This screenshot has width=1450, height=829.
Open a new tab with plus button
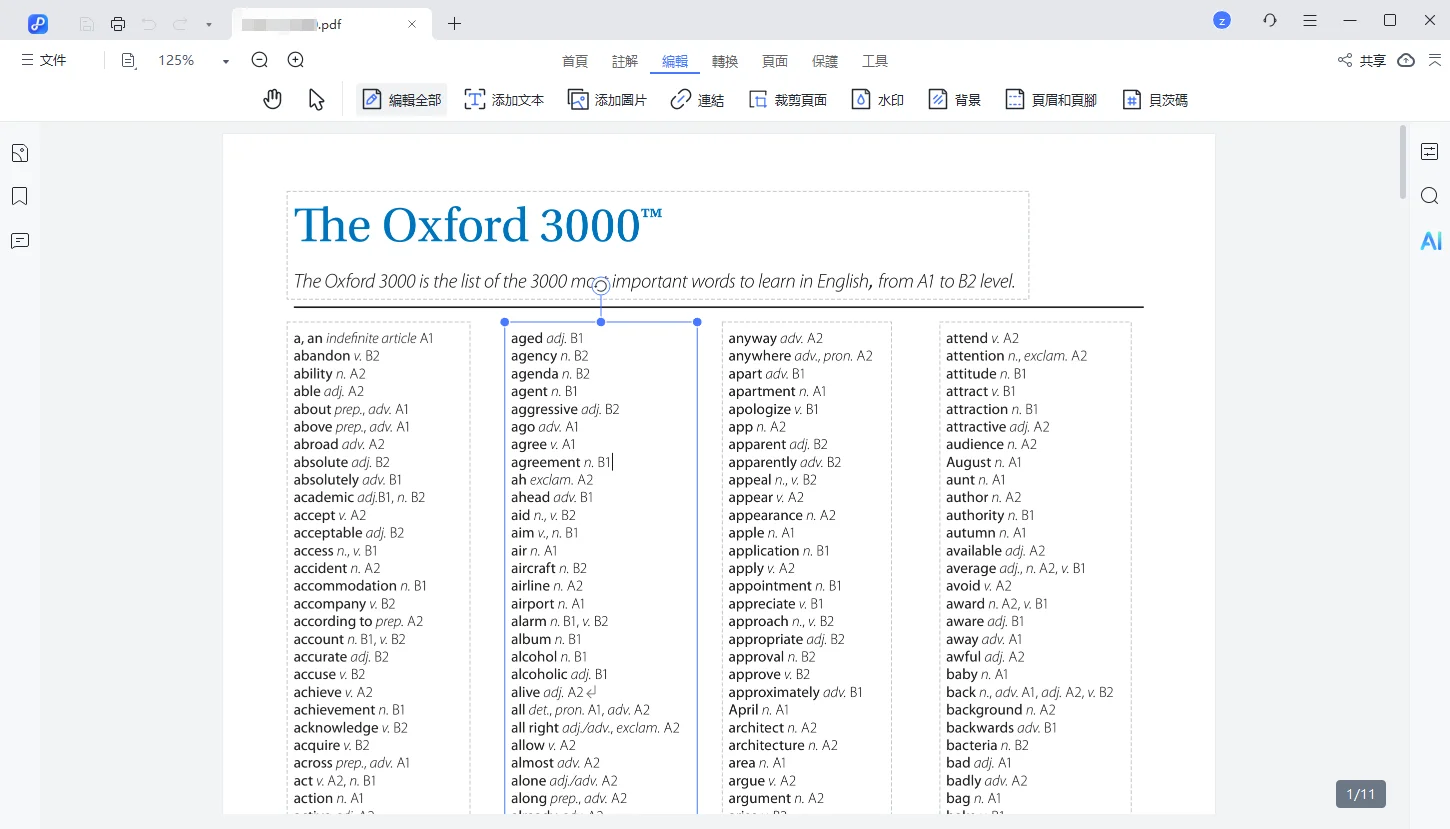tap(455, 24)
